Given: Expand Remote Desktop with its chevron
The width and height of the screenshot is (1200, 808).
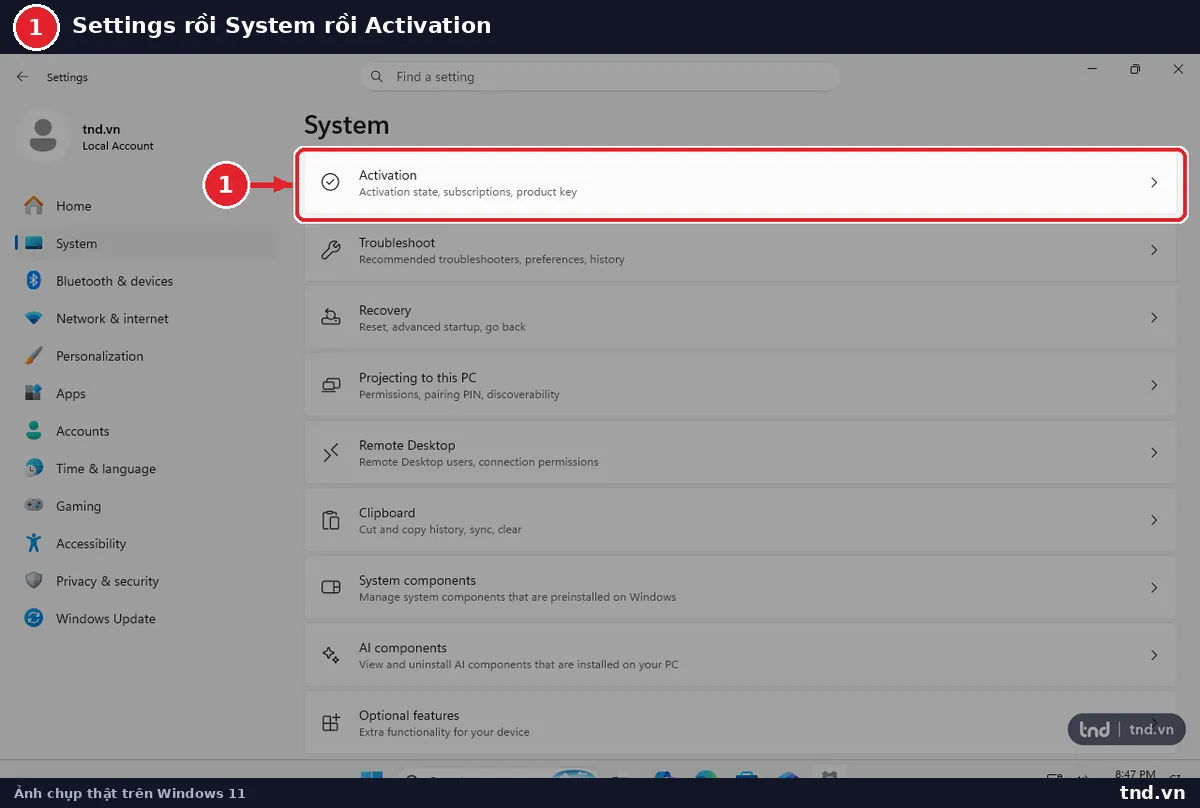Looking at the screenshot, I should pos(1154,453).
